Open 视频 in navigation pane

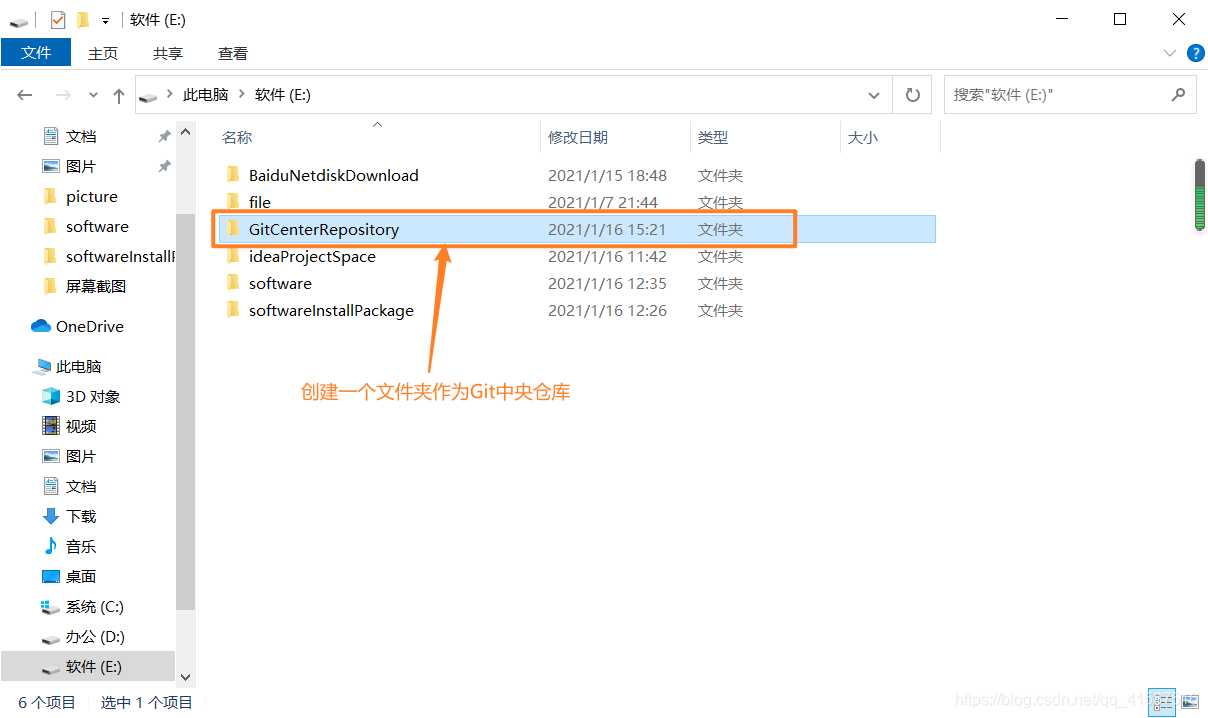[80, 426]
